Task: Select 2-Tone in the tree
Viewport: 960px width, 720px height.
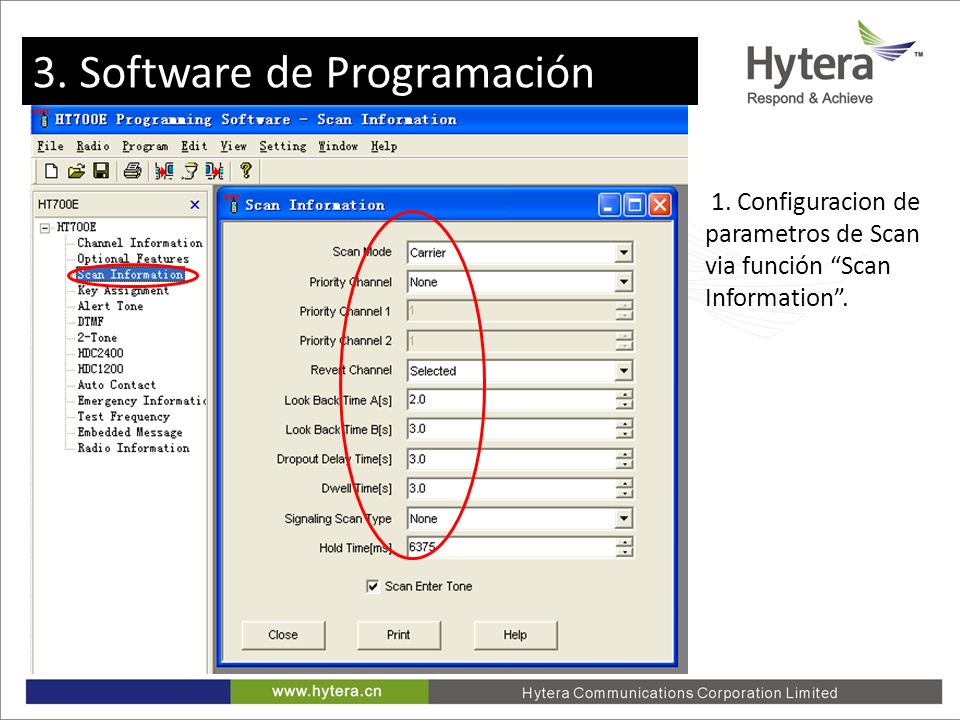Action: [97, 337]
